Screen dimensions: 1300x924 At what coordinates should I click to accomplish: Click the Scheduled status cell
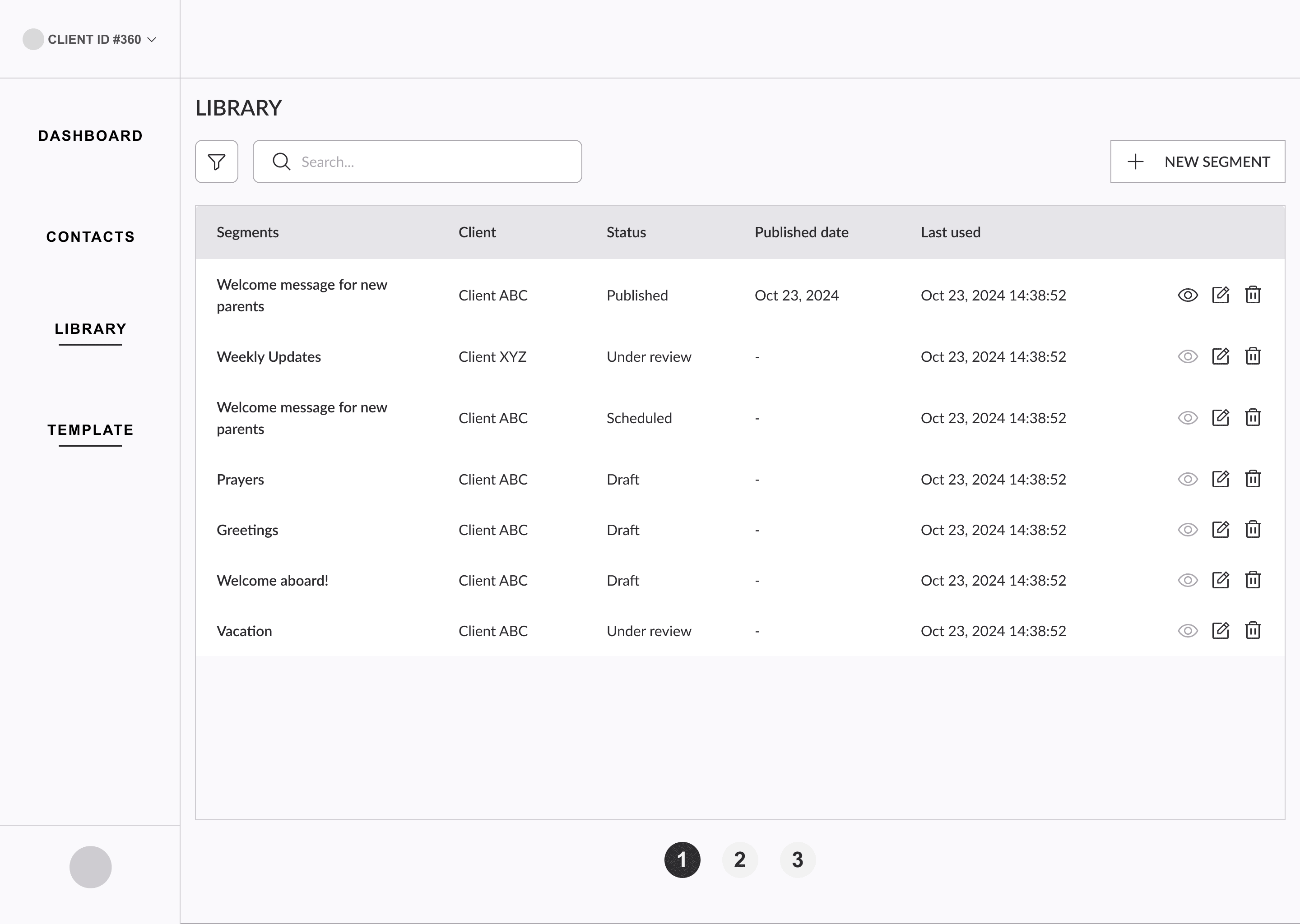click(x=639, y=418)
